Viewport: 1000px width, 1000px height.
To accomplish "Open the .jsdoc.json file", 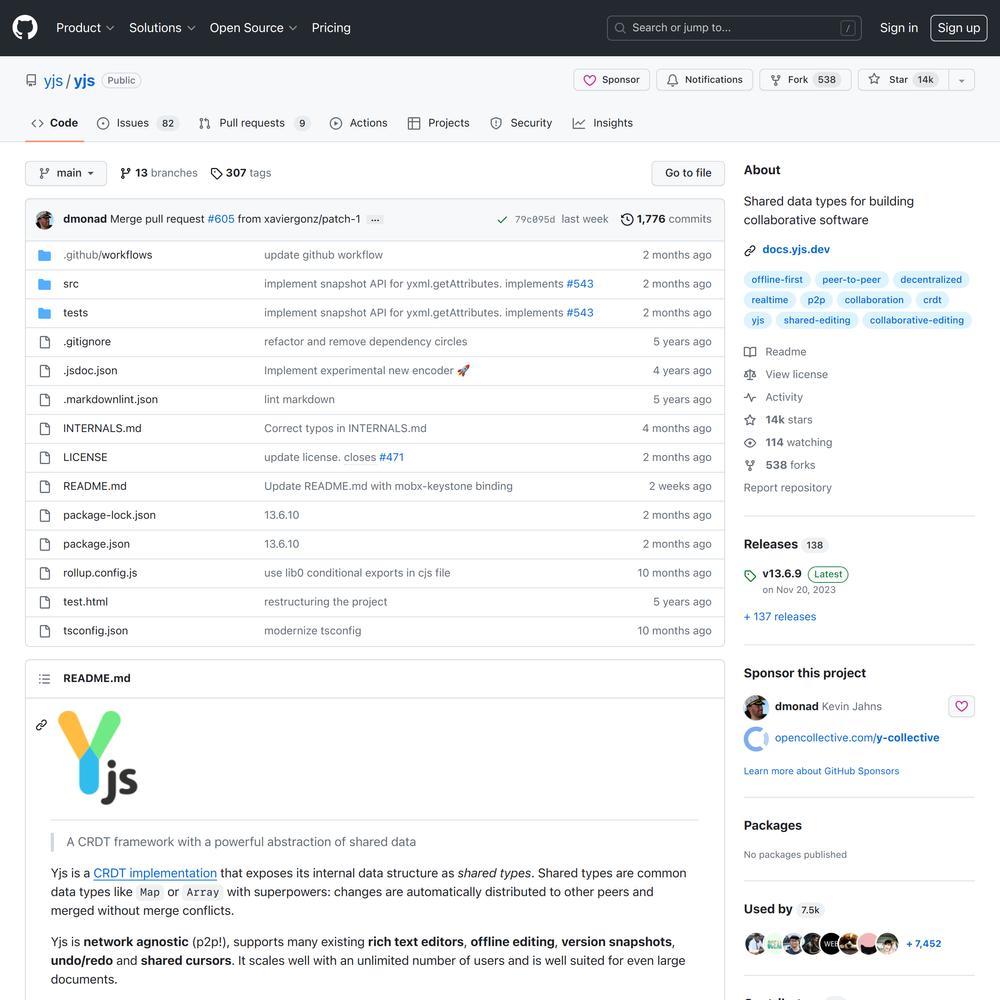I will (x=90, y=371).
